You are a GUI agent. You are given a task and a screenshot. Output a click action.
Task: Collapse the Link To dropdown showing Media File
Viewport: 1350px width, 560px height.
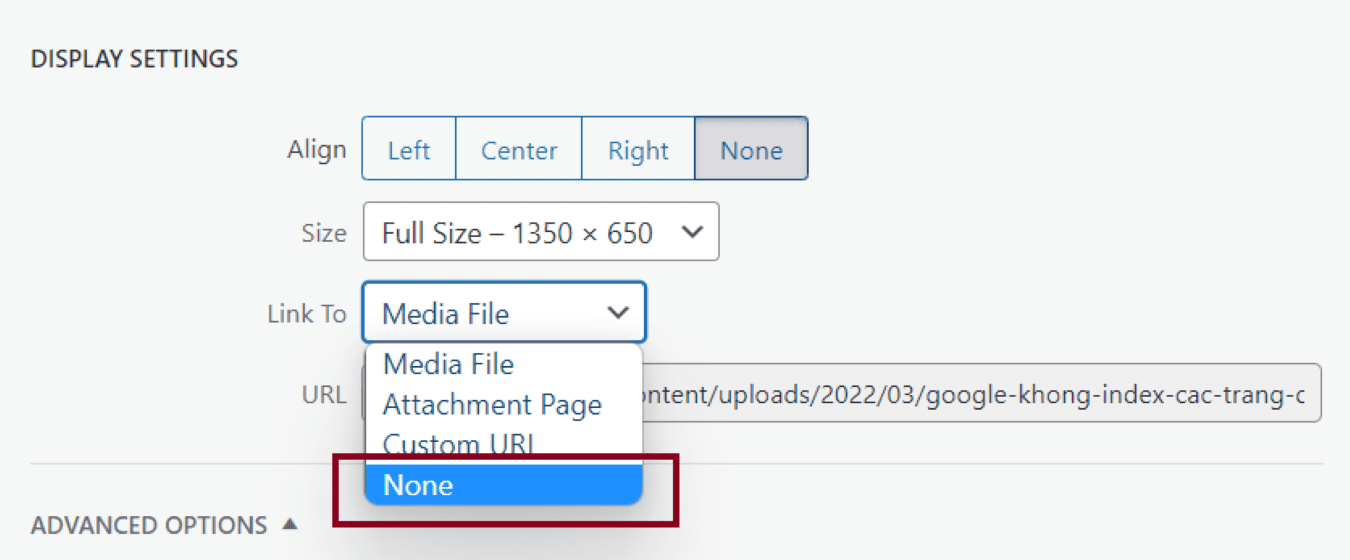pyautogui.click(x=504, y=313)
